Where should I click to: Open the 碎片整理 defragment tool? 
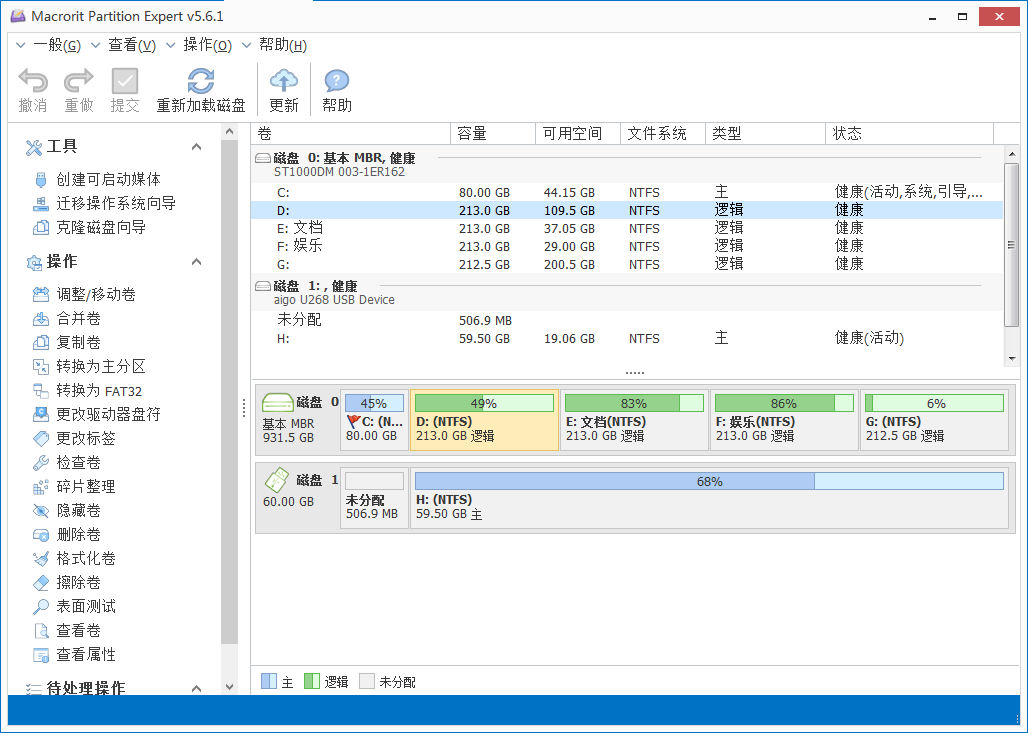(x=84, y=486)
